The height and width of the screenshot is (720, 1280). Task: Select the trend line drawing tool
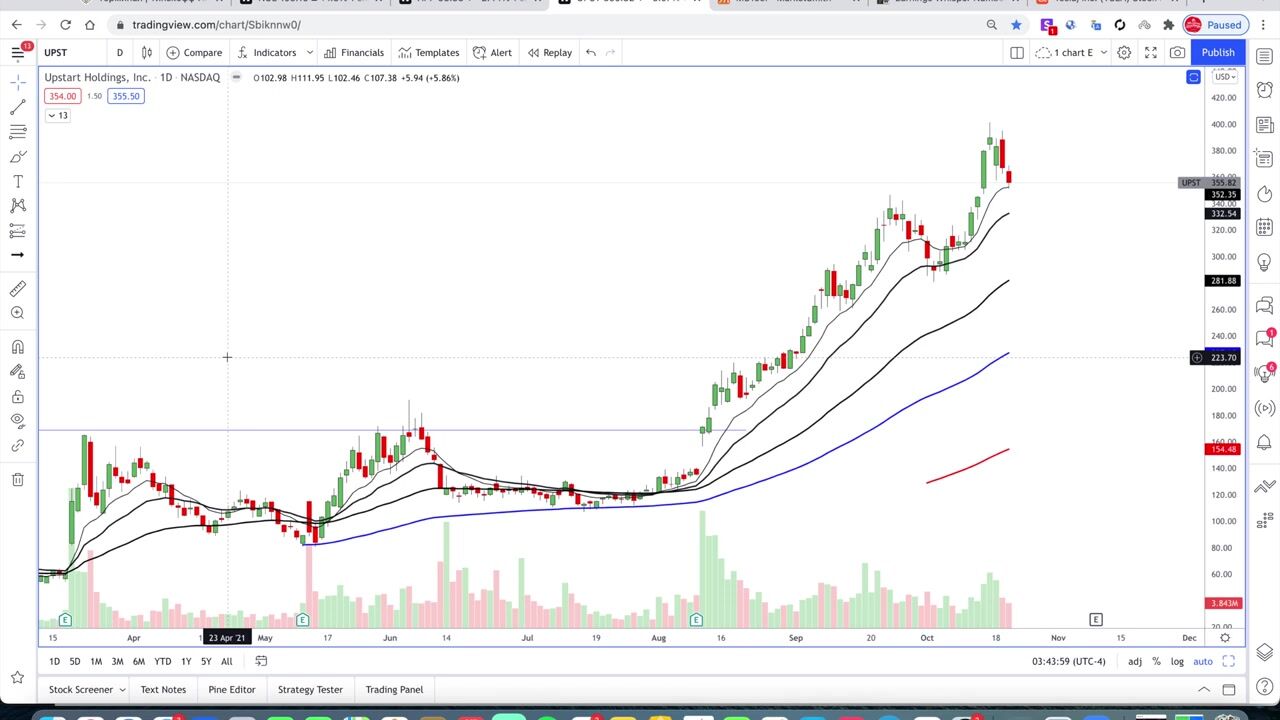coord(18,108)
